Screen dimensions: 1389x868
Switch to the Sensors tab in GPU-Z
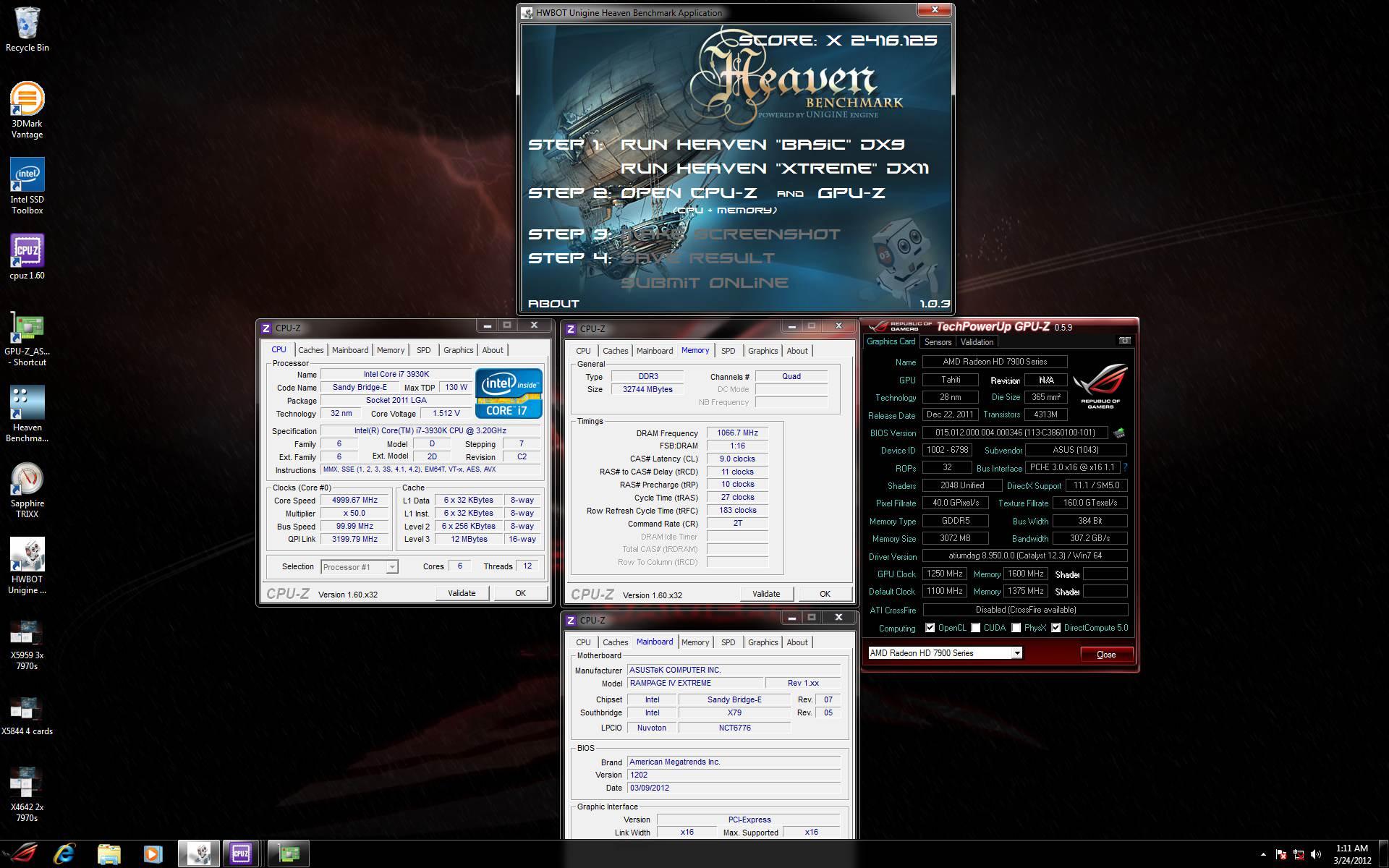(x=938, y=342)
